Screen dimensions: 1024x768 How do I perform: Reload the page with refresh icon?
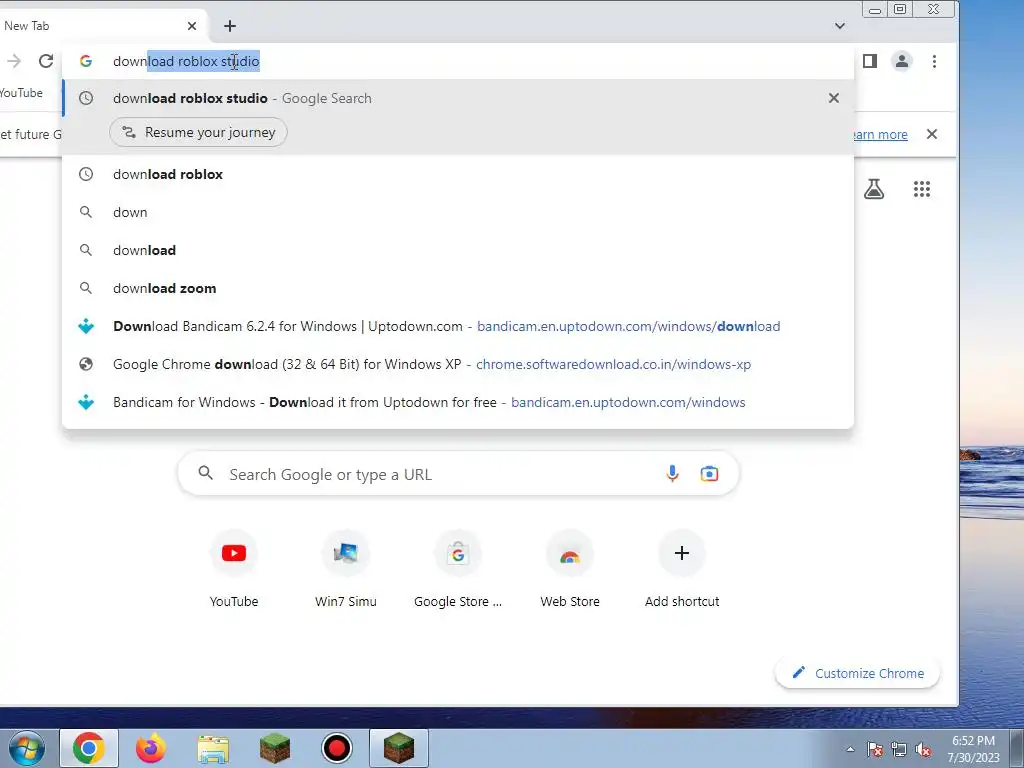pos(46,61)
